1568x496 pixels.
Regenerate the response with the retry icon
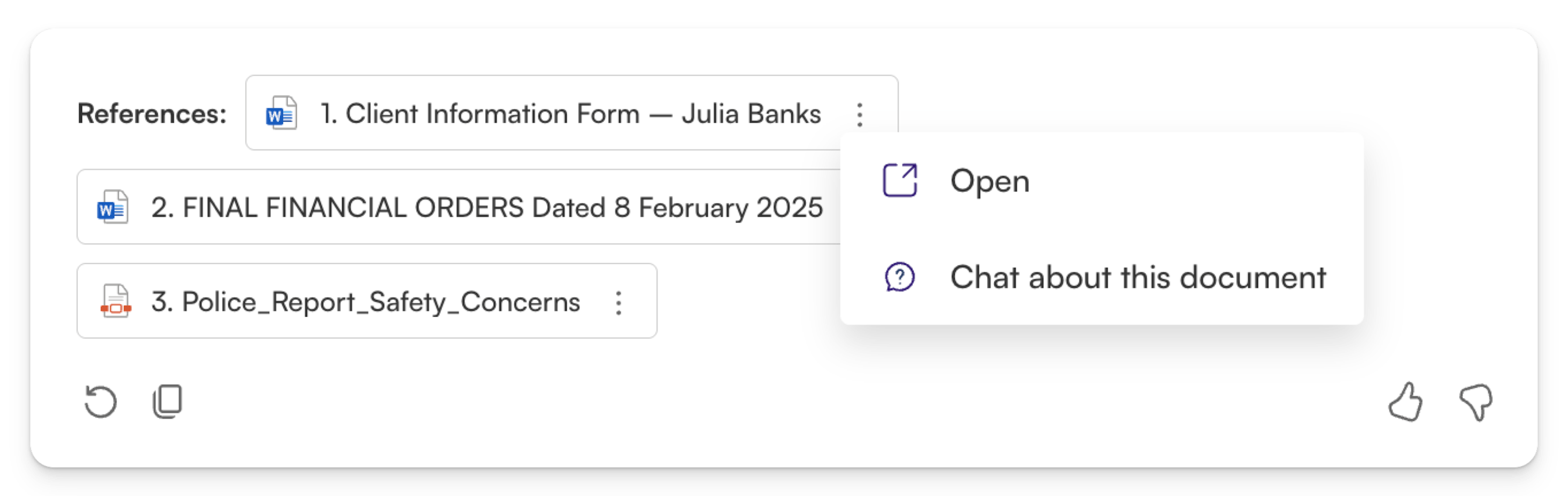(x=100, y=402)
